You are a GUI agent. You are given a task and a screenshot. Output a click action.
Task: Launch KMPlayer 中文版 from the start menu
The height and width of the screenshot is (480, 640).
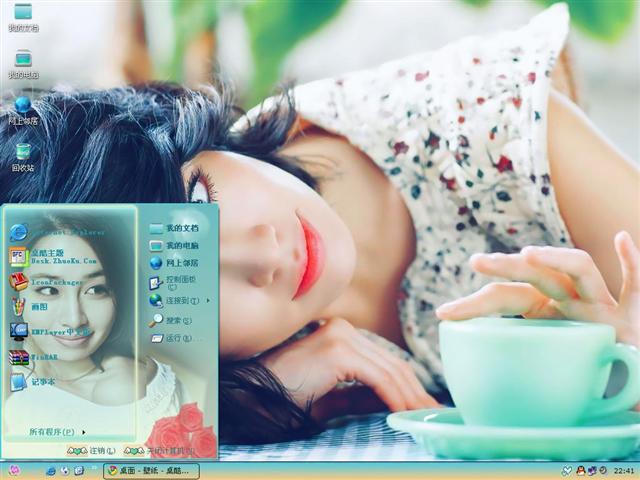point(50,332)
